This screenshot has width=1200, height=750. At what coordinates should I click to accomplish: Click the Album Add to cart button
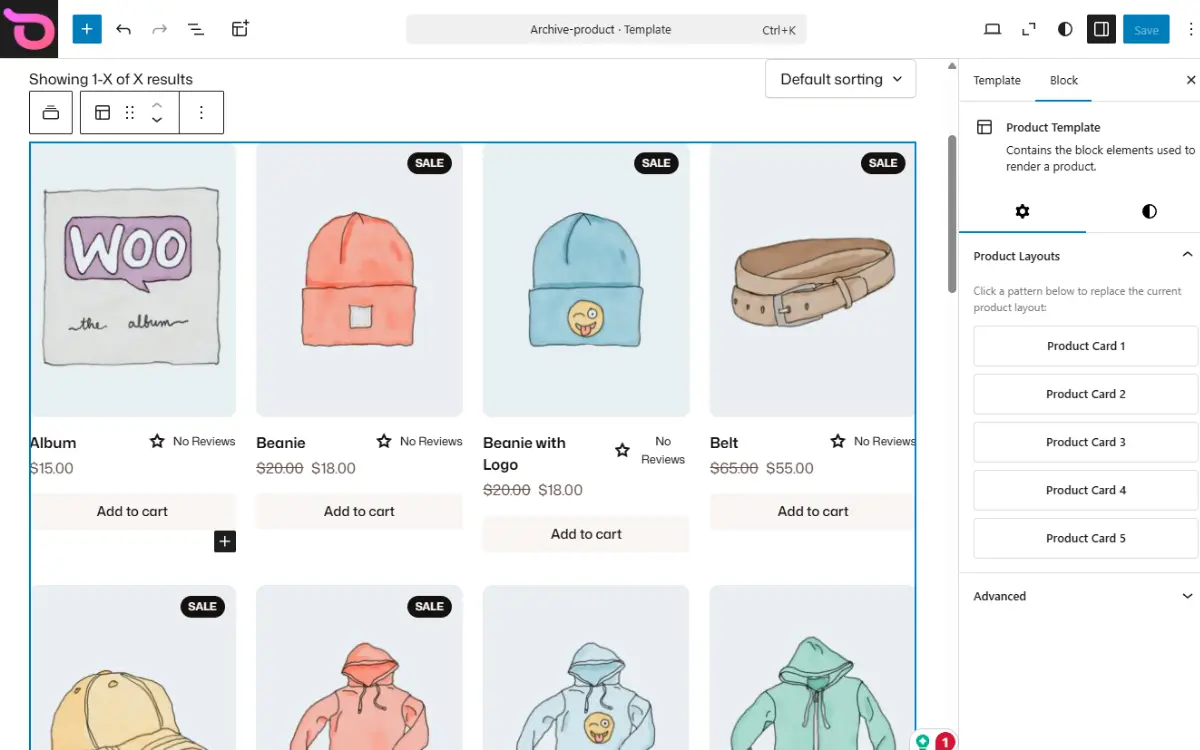pos(133,511)
